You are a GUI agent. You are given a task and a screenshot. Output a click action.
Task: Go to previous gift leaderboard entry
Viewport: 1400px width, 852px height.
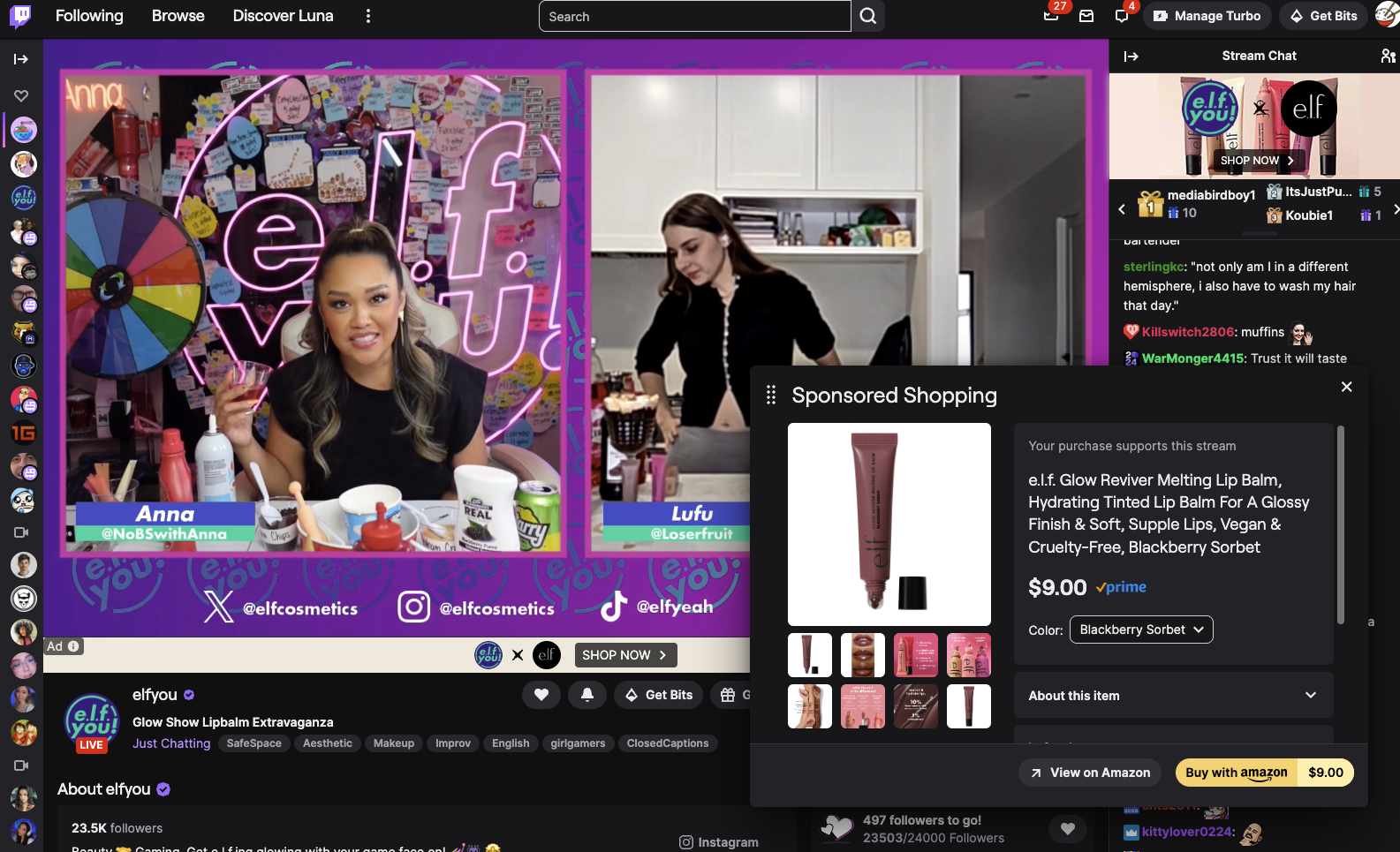tap(1122, 210)
